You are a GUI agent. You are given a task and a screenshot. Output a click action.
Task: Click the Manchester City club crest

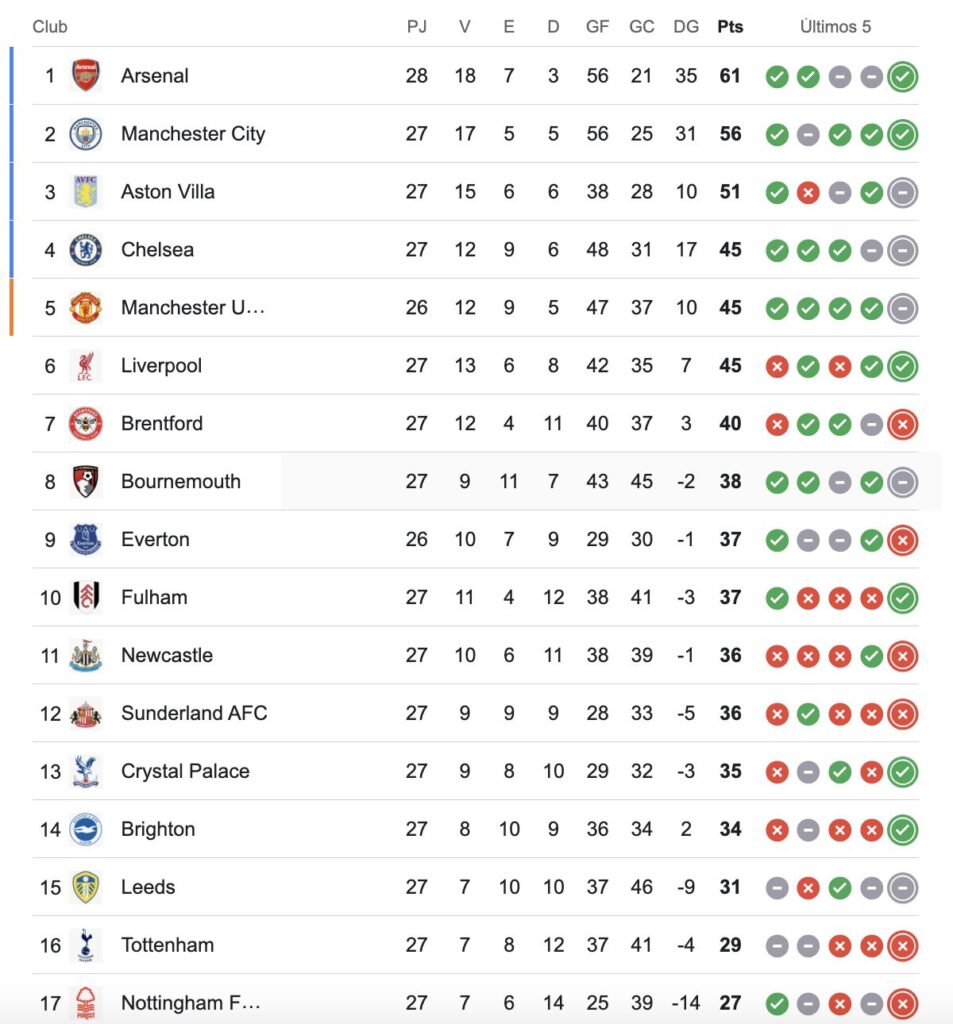coord(86,134)
